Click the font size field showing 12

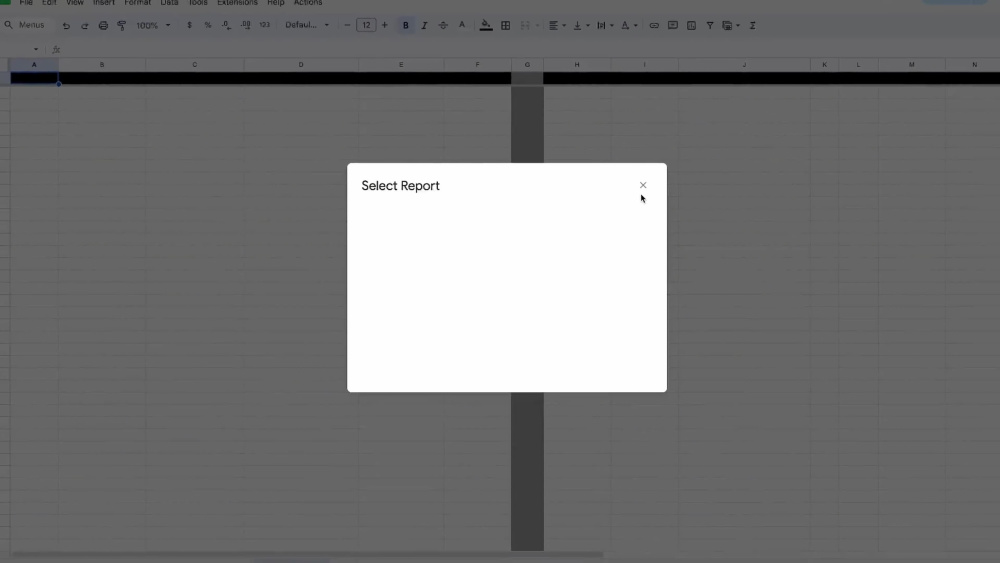click(366, 26)
